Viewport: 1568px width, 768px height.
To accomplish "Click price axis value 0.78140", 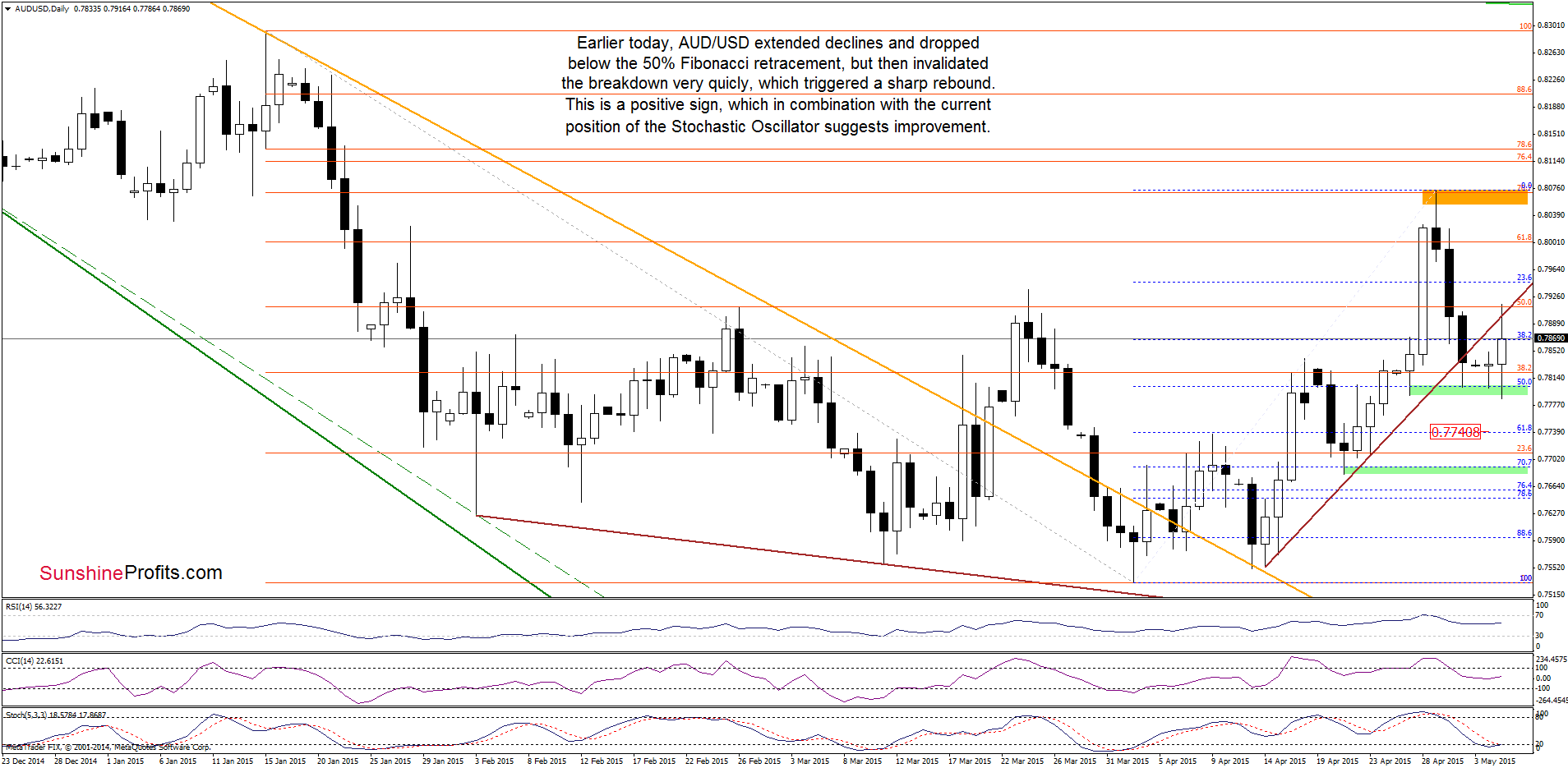I will 1551,378.
